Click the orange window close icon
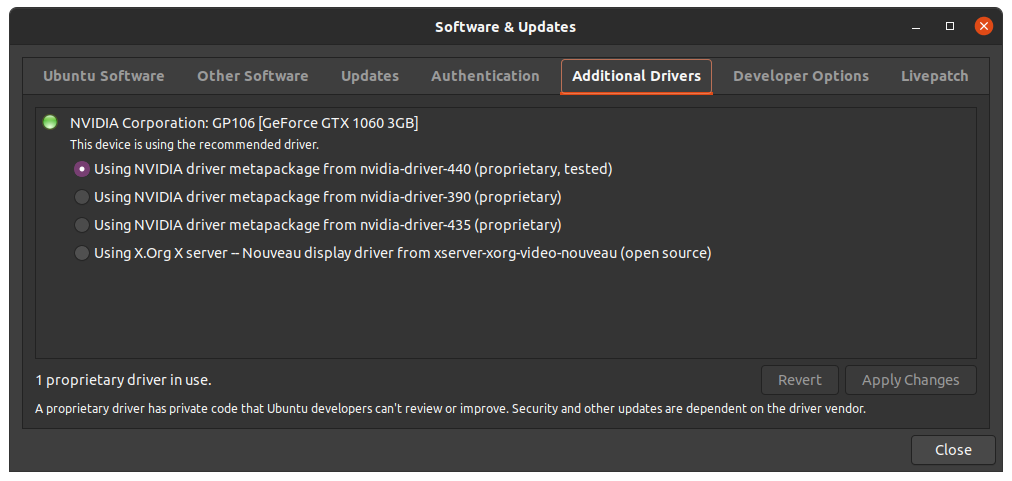The height and width of the screenshot is (481, 1012). point(983,26)
